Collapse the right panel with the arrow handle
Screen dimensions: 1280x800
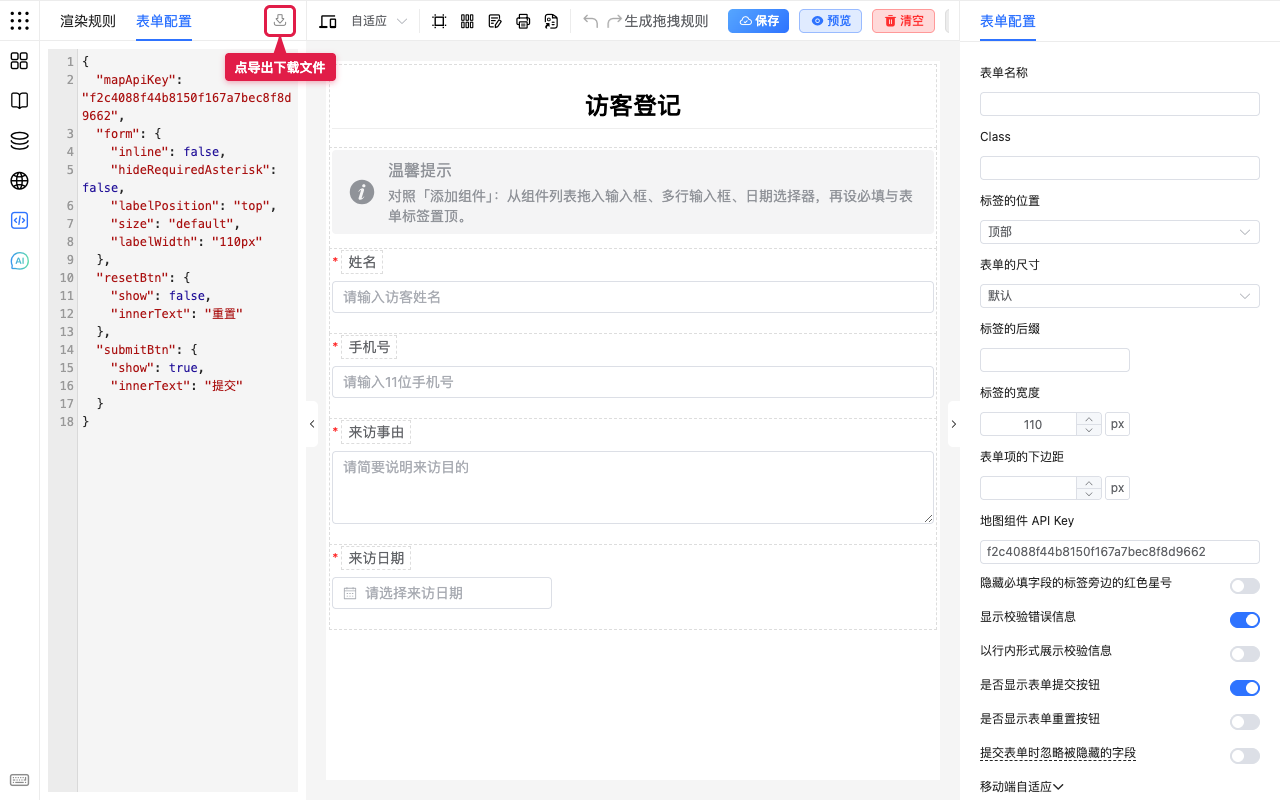click(x=953, y=424)
